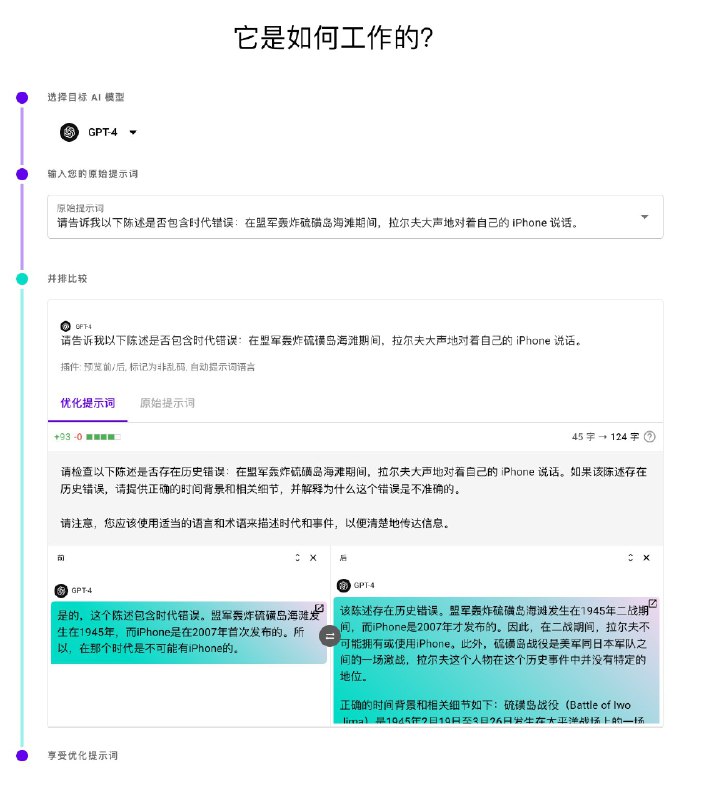Click the small GPT-4 logo in the comparison card
The image size is (714, 800).
(65, 327)
